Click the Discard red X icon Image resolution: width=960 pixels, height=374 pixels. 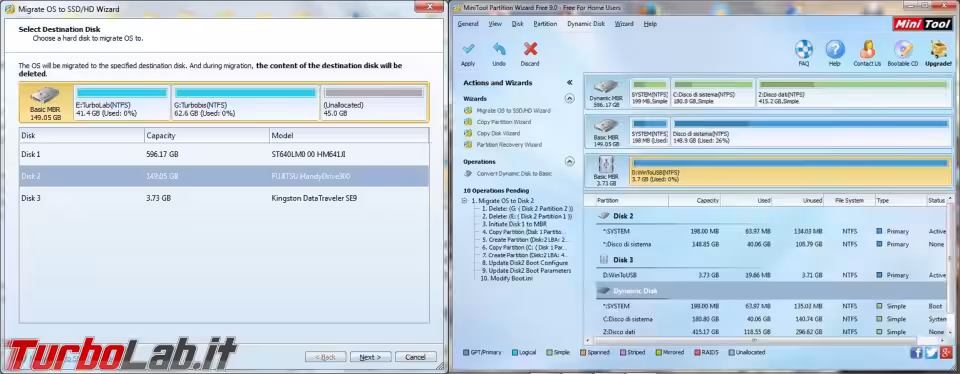530,49
